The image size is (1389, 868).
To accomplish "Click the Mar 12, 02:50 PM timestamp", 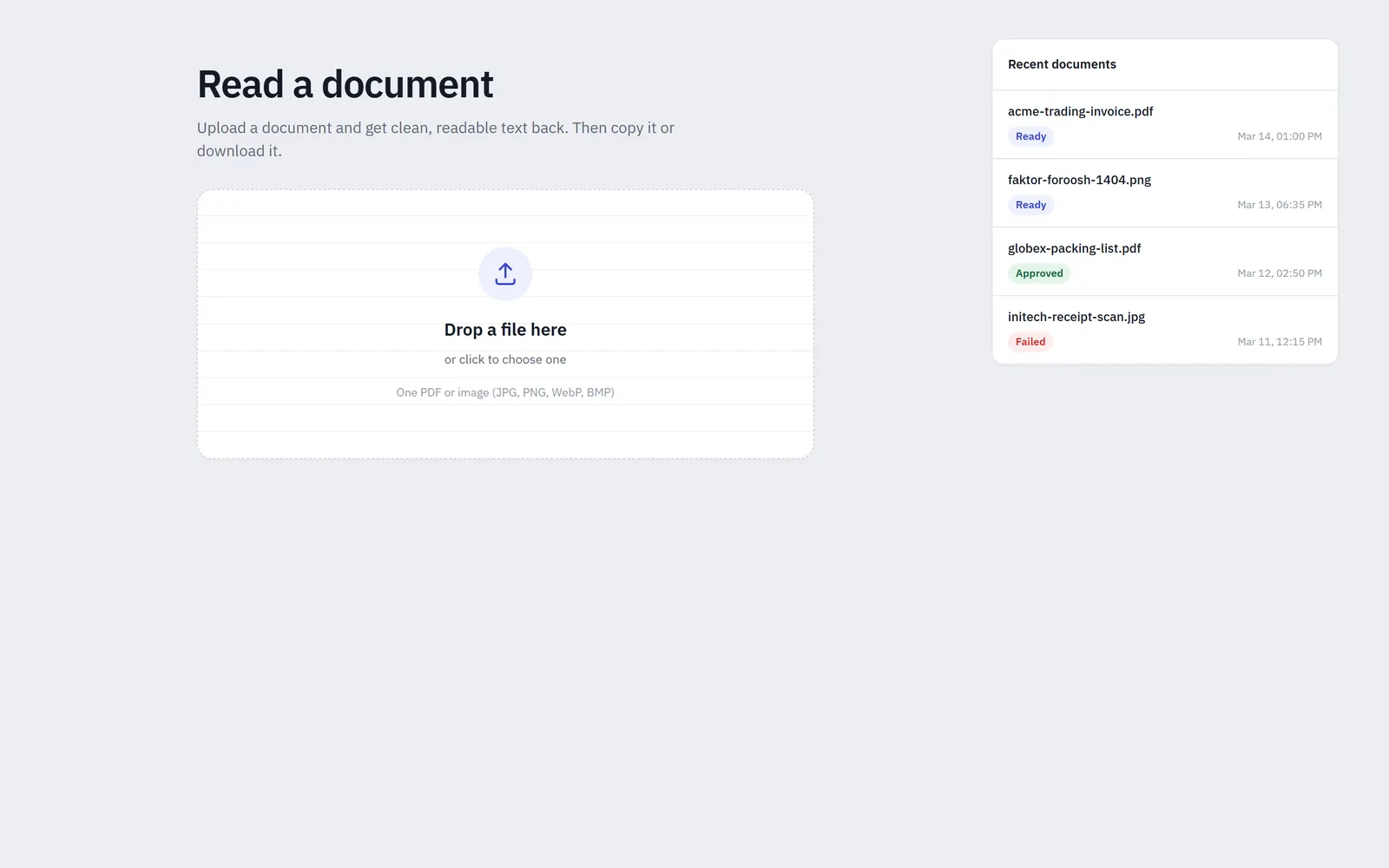I will (1280, 273).
